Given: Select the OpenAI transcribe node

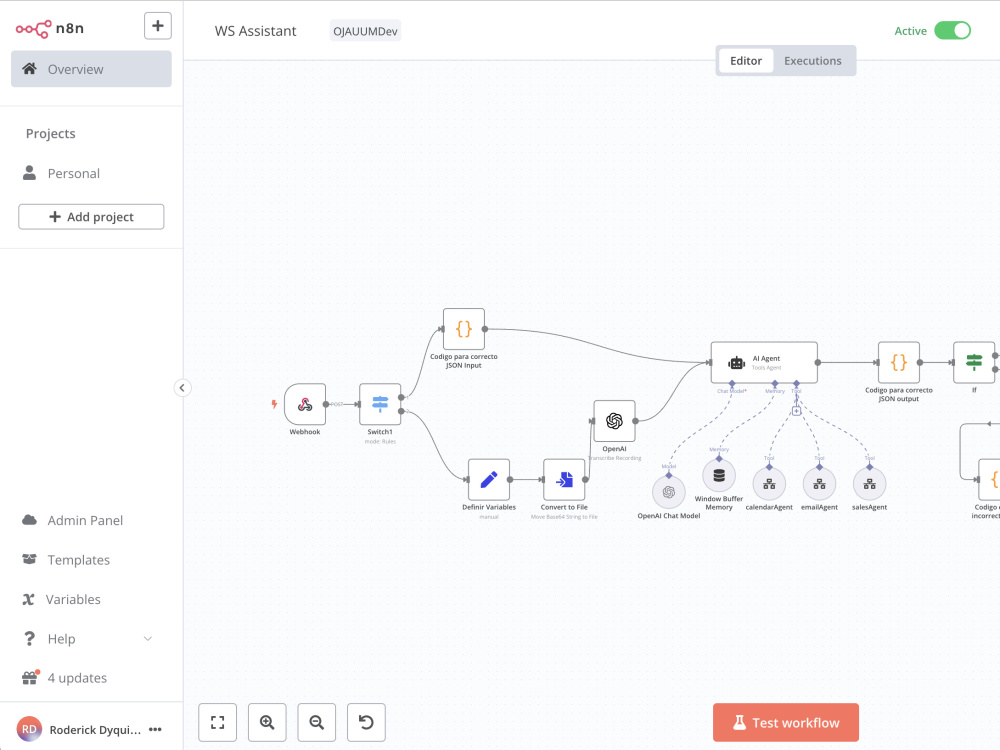Looking at the screenshot, I should [614, 421].
